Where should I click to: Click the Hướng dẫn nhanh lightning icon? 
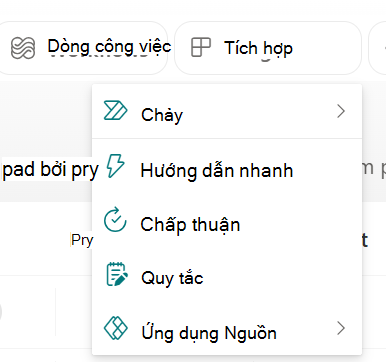point(115,166)
